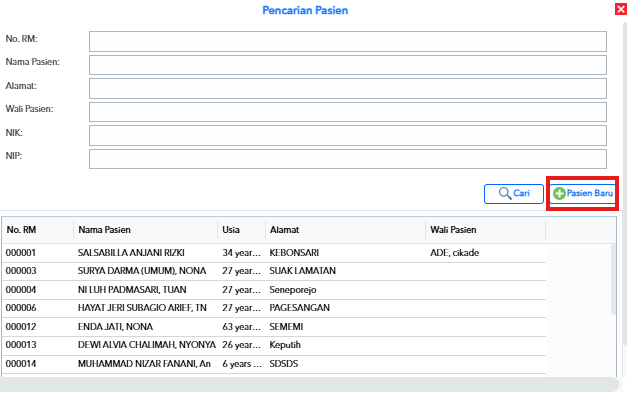
Task: Select HAYAT JERI SUBAGIO ARIEF, TN name
Action: point(142,308)
